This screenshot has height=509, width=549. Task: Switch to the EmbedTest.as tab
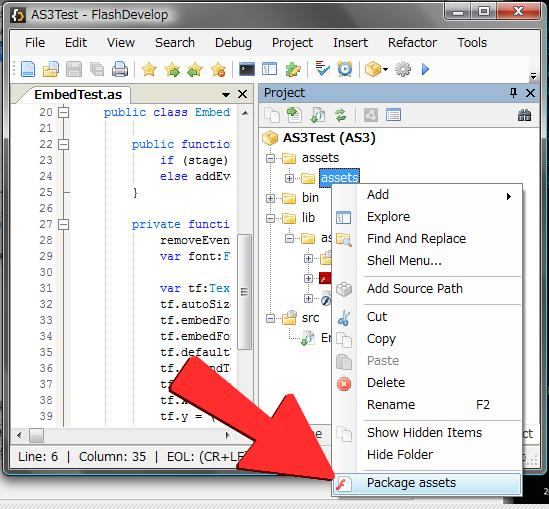(x=78, y=95)
